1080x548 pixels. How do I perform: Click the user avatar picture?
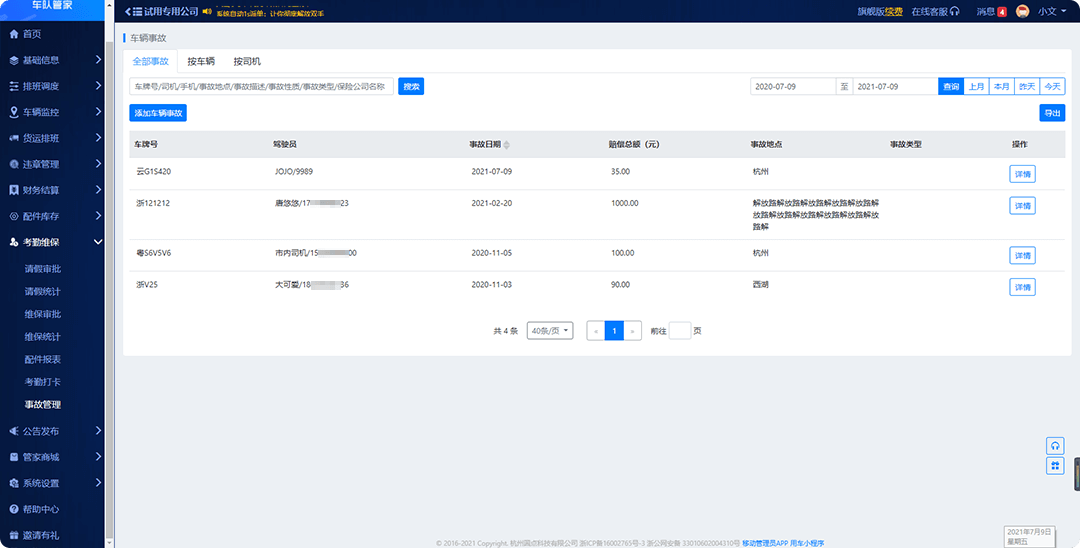point(1023,11)
